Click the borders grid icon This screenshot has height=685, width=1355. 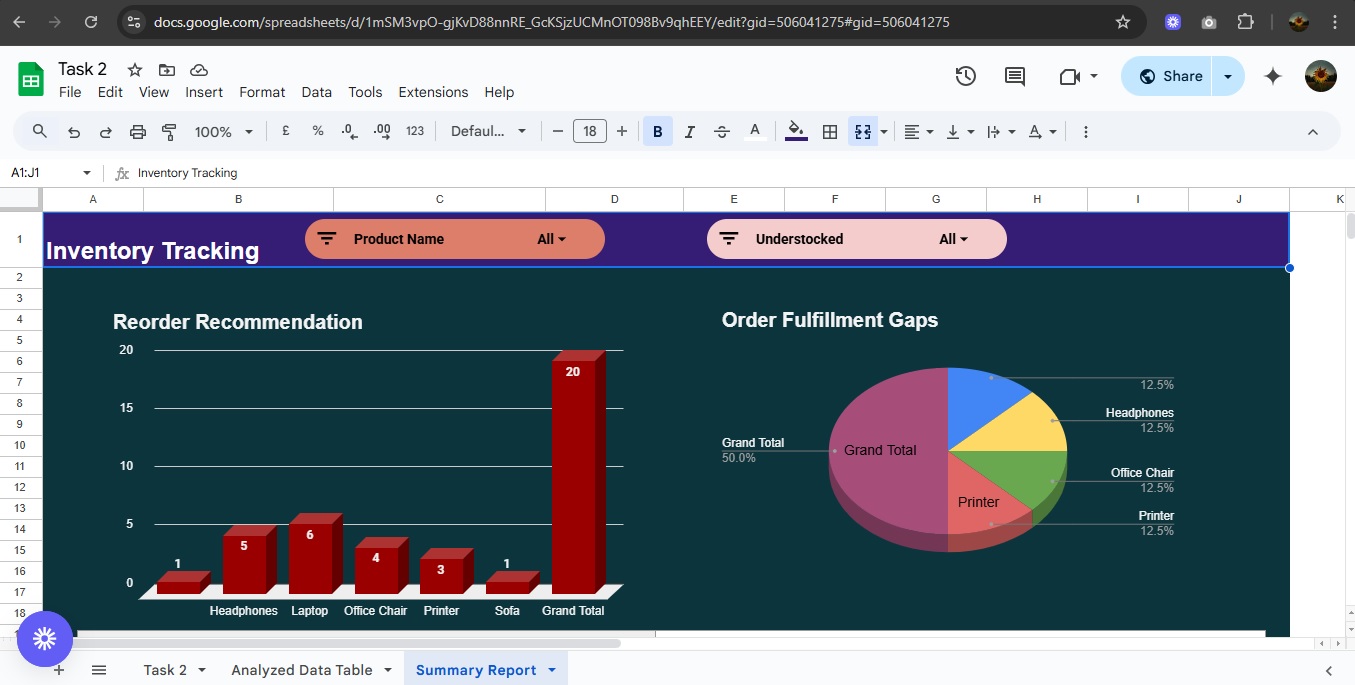(829, 132)
